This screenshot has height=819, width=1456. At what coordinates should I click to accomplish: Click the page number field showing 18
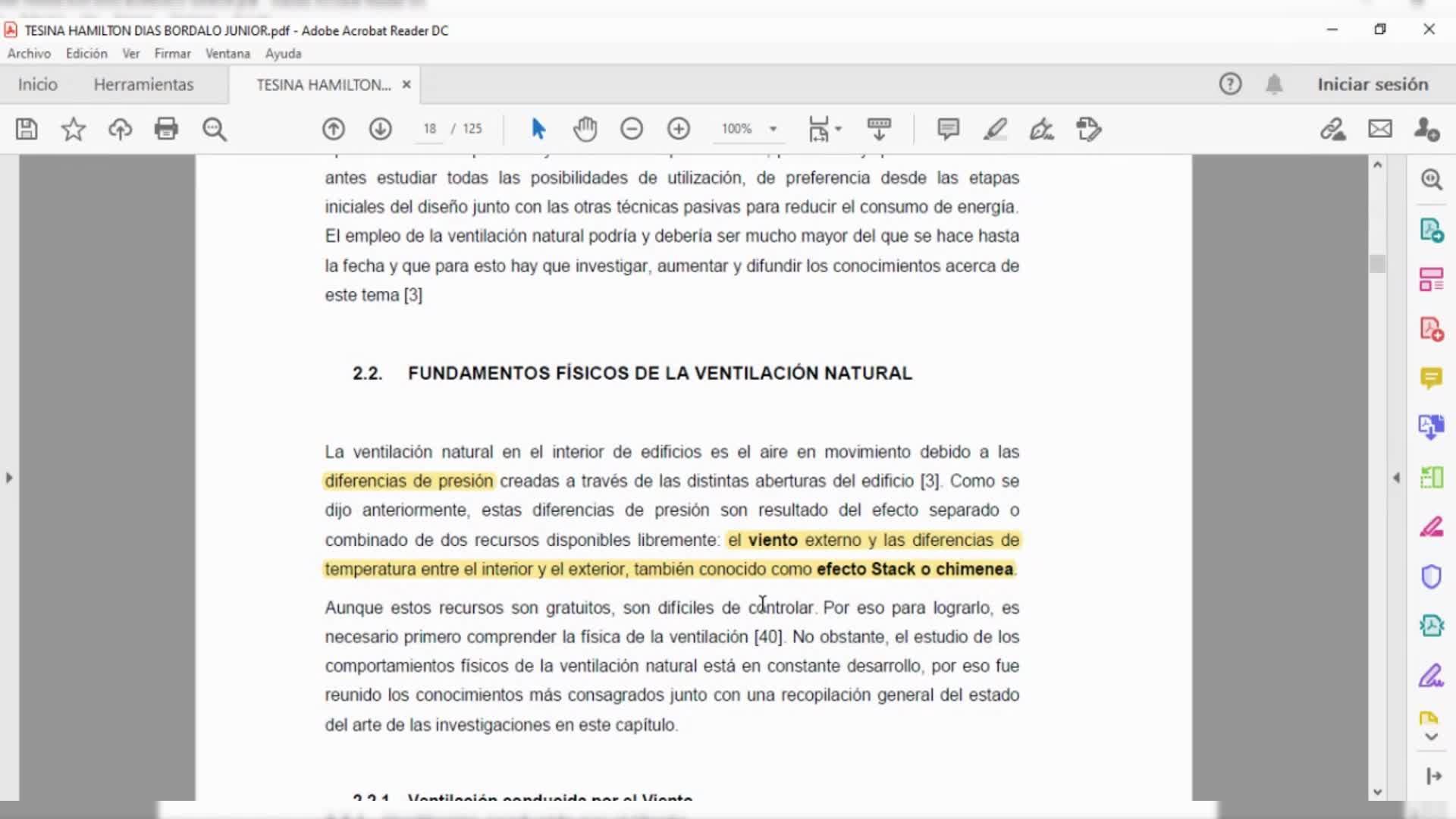point(430,129)
